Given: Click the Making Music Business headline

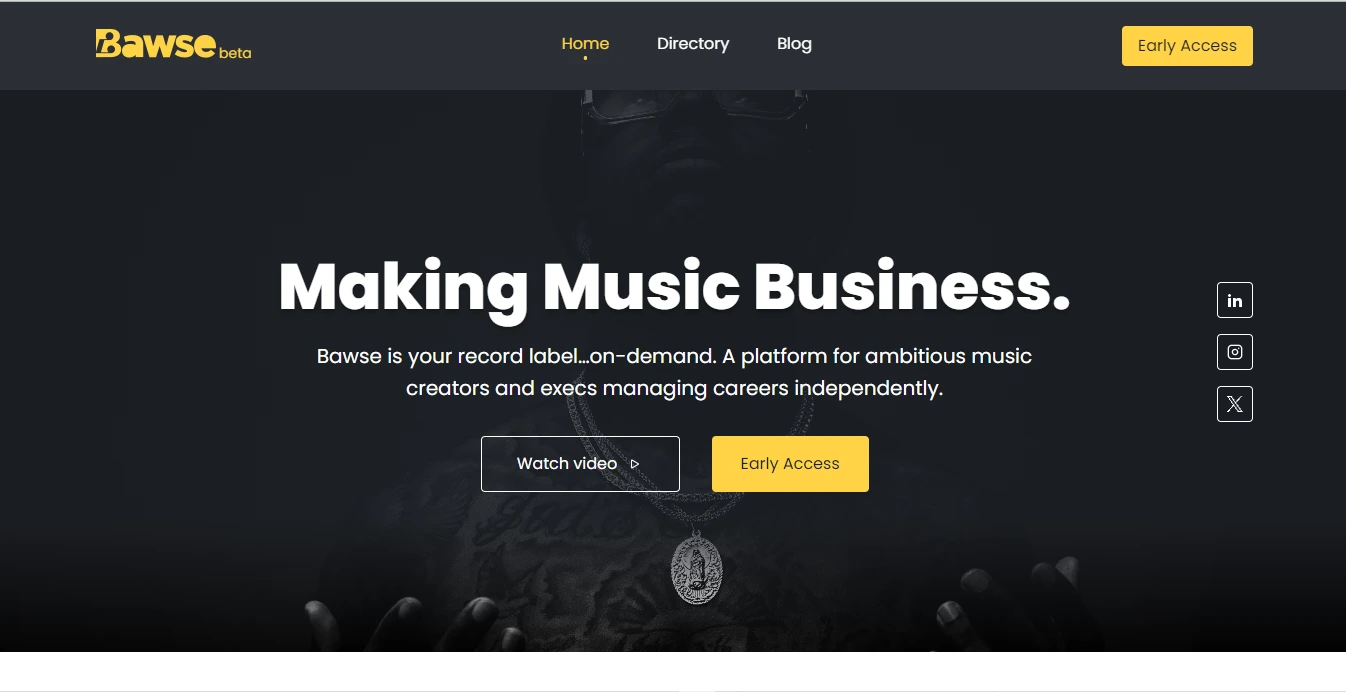Looking at the screenshot, I should point(674,287).
